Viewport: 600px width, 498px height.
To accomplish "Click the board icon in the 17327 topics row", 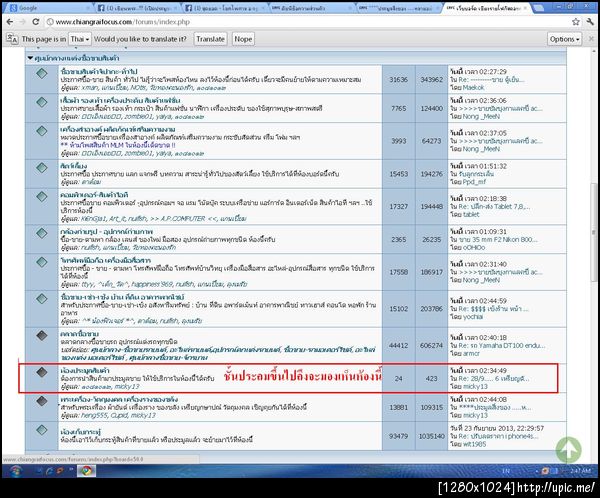I will (42, 196).
